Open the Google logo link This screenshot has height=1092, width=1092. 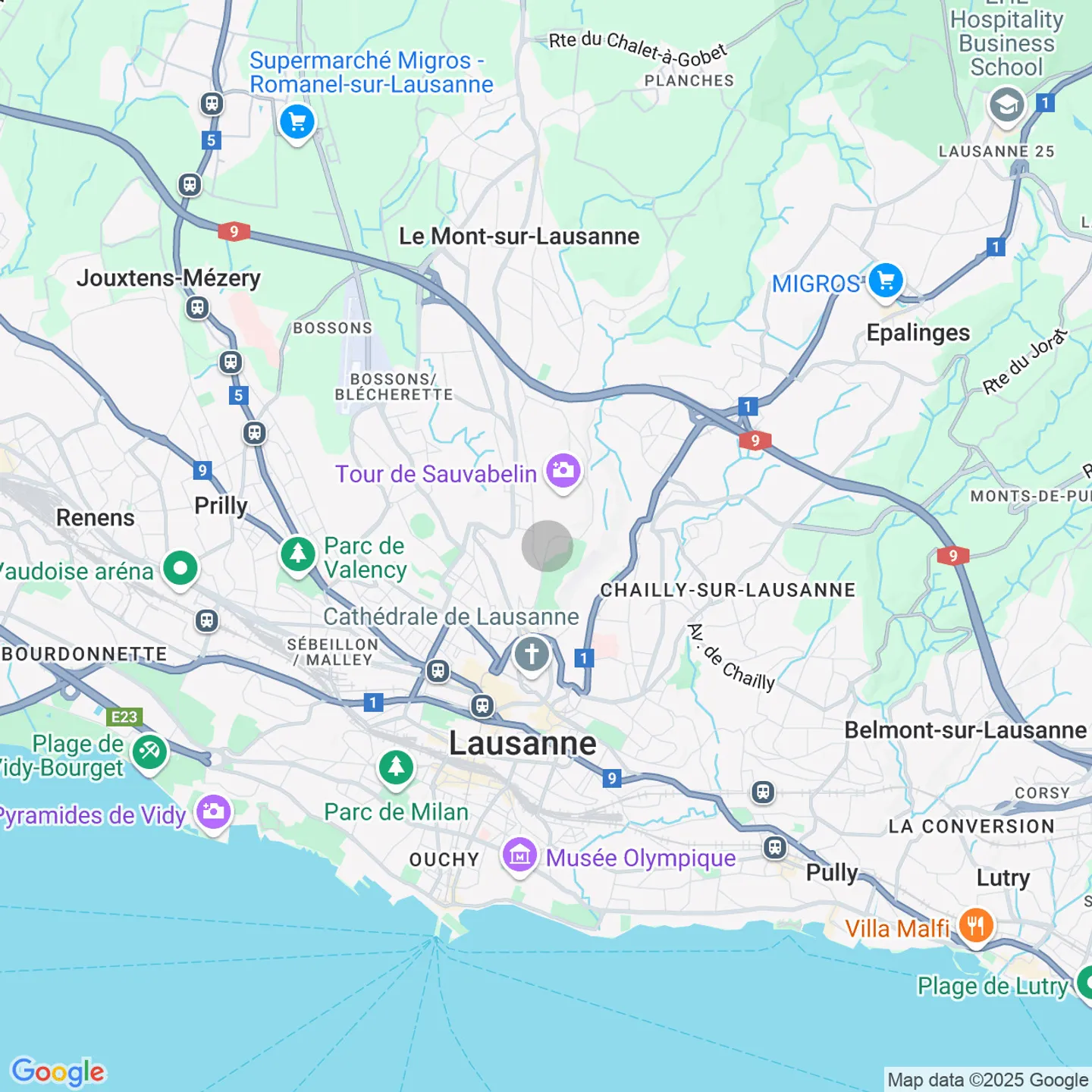pyautogui.click(x=58, y=1072)
